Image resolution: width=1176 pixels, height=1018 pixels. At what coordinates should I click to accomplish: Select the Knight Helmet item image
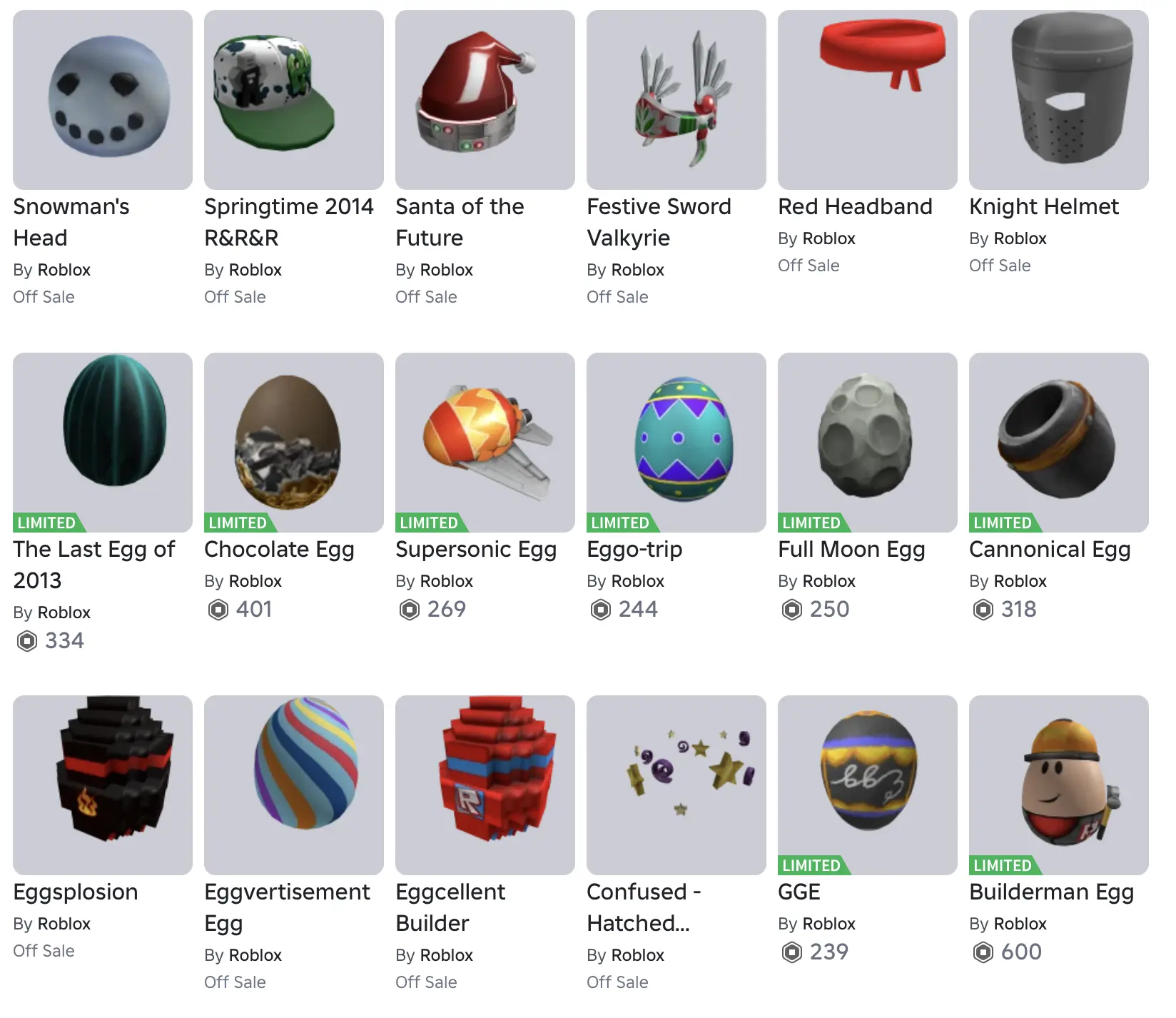tap(1059, 100)
